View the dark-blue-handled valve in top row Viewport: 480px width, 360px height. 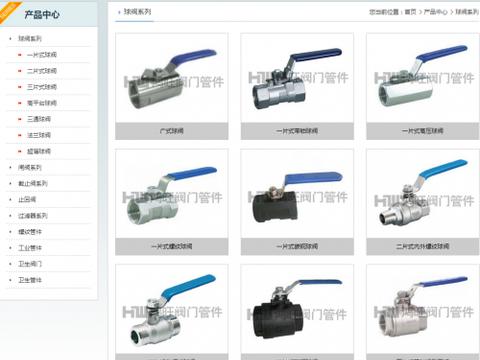[x=297, y=78]
